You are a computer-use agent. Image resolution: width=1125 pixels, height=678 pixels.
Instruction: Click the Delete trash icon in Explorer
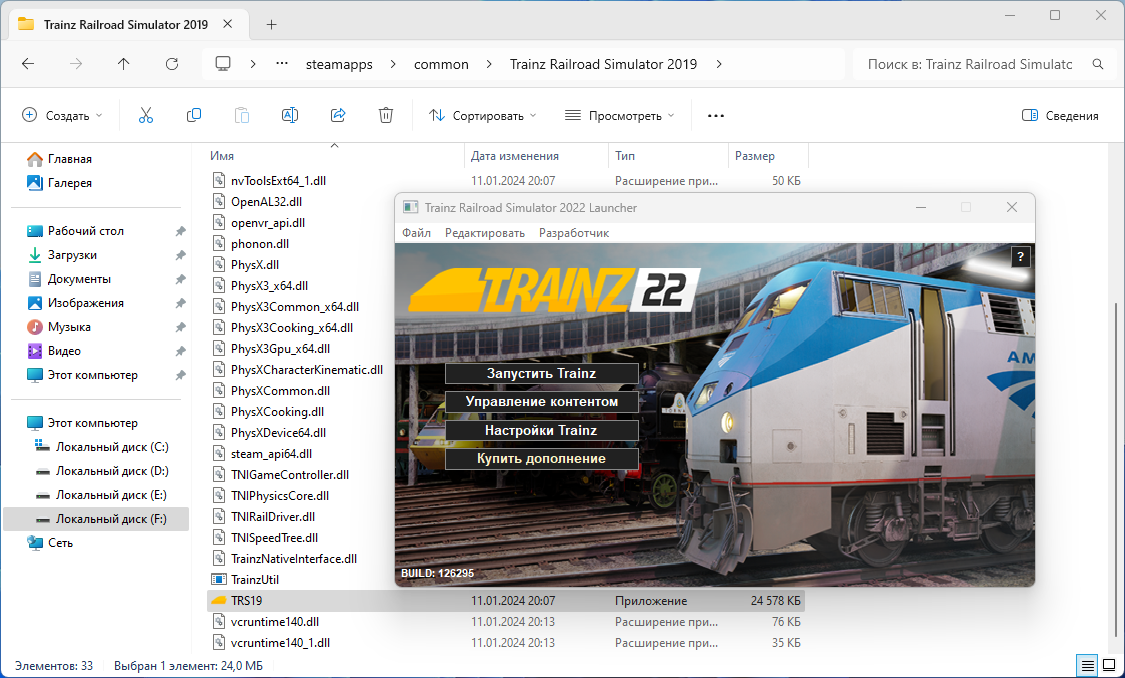pos(386,116)
